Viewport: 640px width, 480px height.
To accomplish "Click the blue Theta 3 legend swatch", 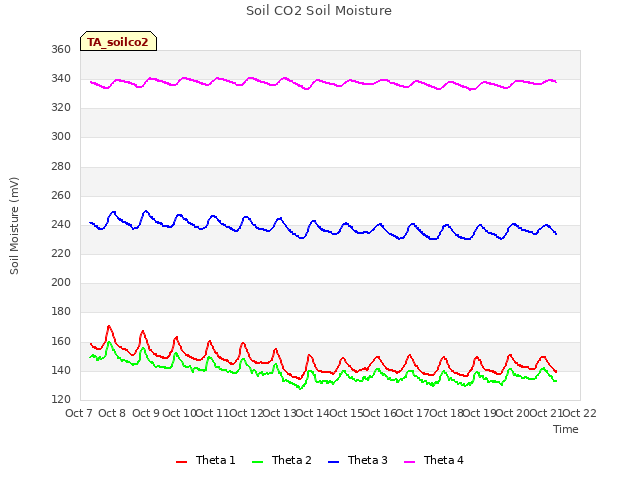I will click(x=333, y=462).
